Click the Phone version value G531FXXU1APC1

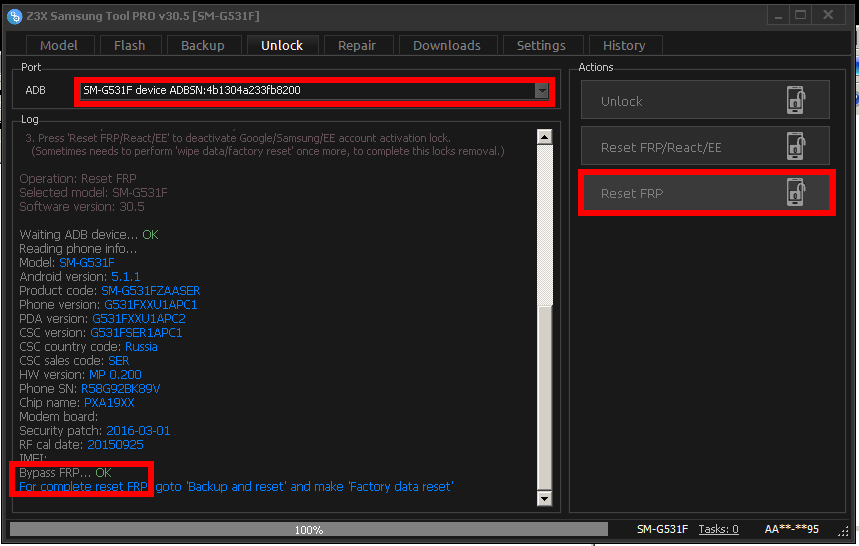point(151,305)
